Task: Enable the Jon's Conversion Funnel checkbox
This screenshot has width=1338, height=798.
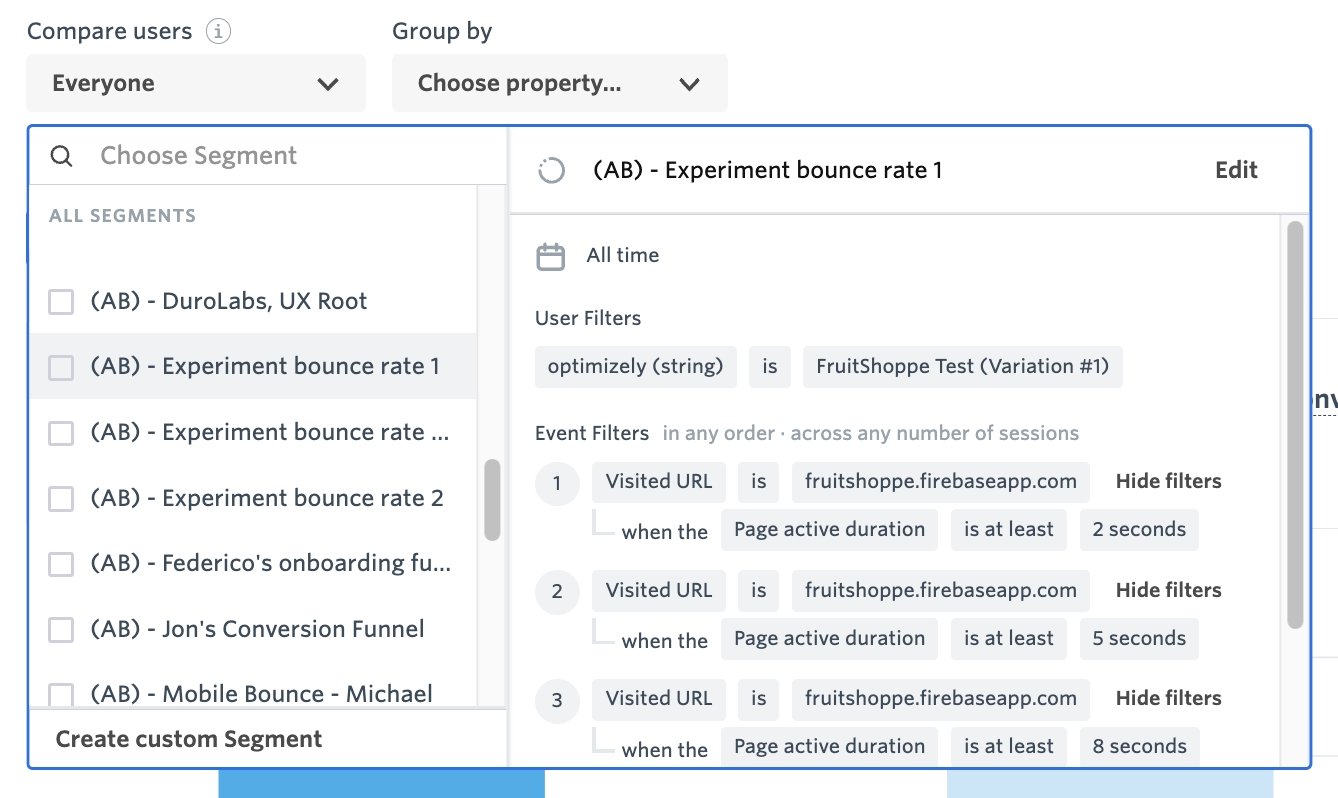Action: click(x=62, y=630)
